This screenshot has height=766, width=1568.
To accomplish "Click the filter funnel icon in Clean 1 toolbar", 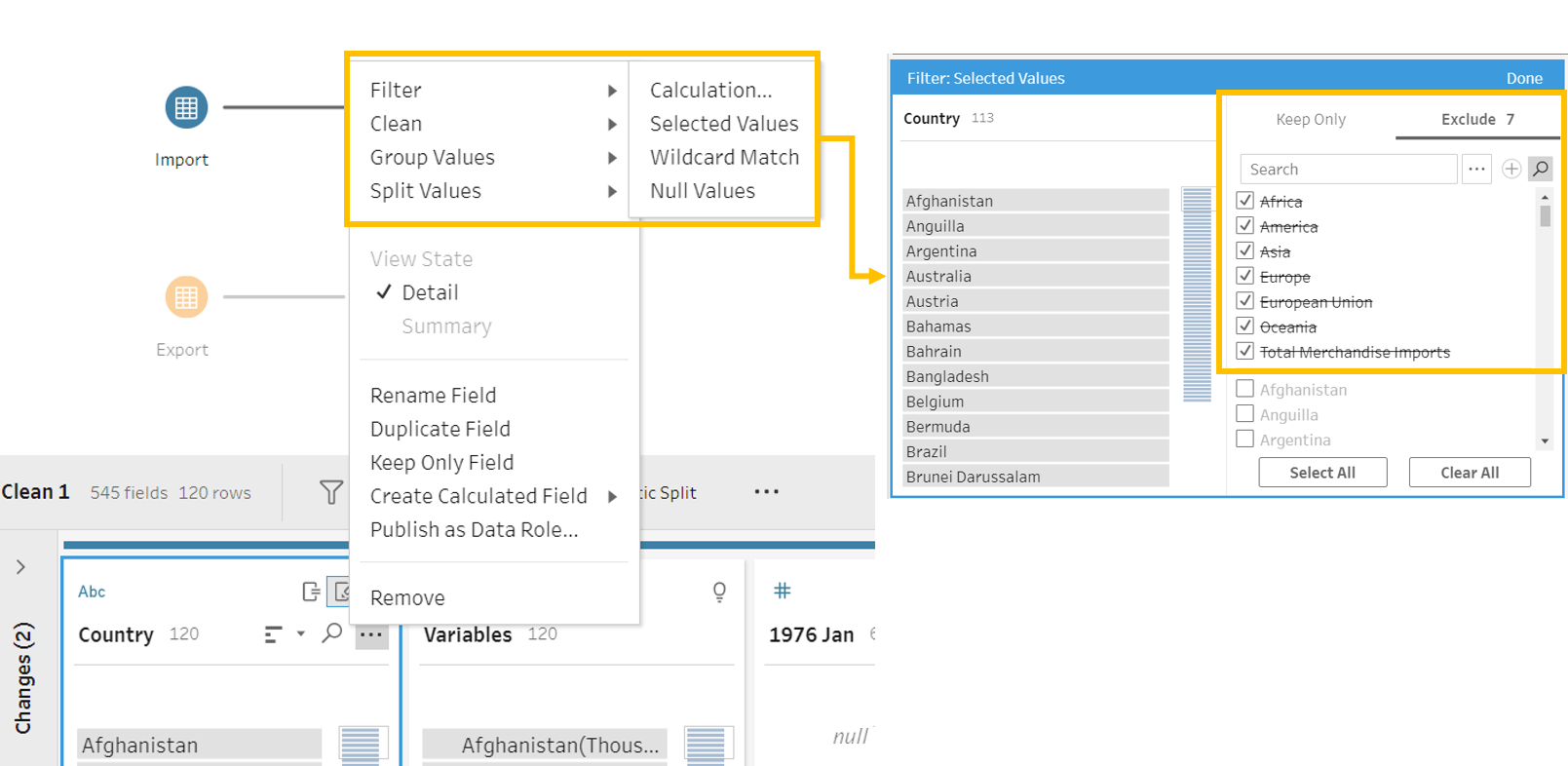I will tap(331, 492).
